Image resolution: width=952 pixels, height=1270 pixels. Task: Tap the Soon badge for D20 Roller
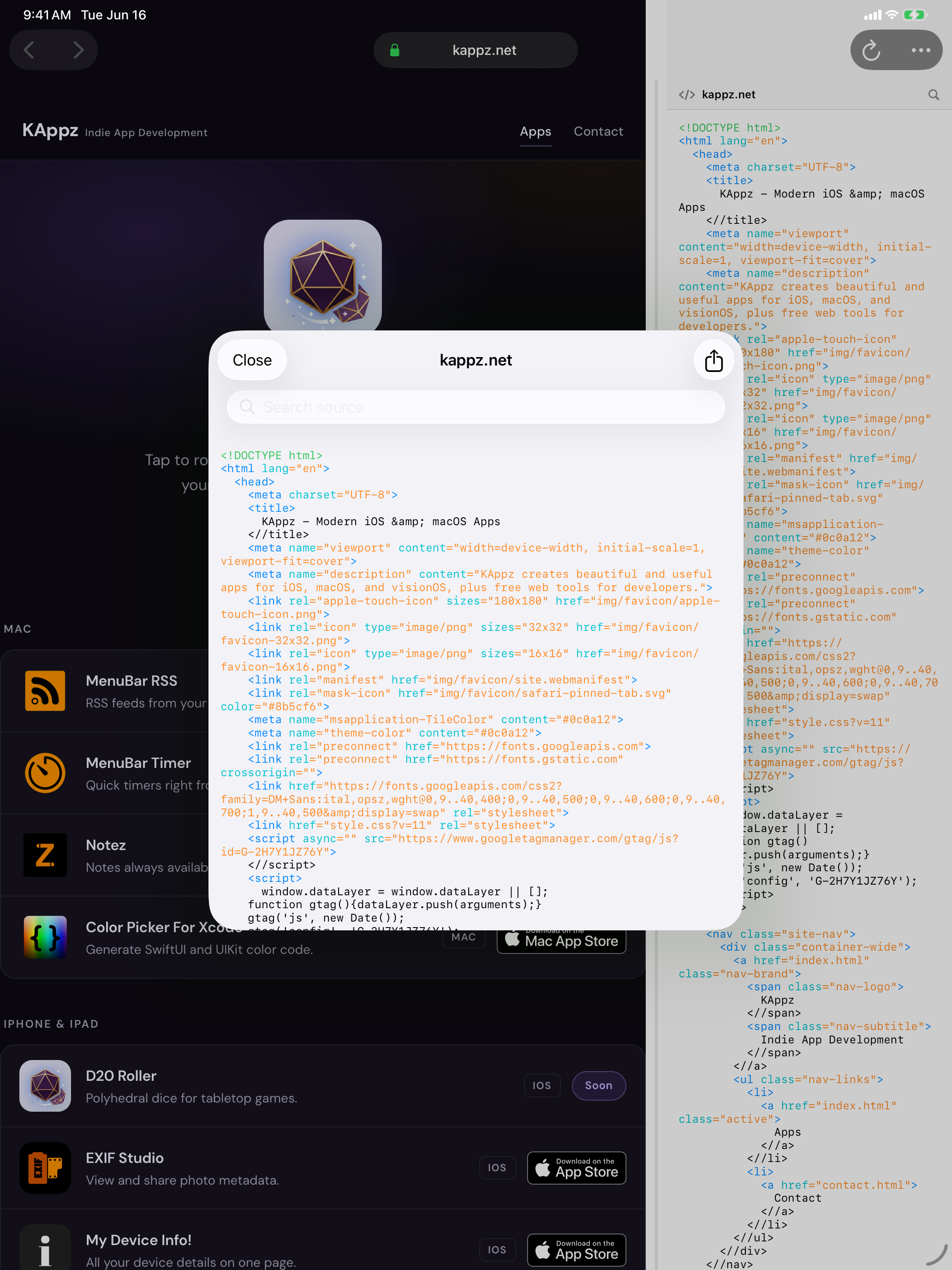[599, 1086]
